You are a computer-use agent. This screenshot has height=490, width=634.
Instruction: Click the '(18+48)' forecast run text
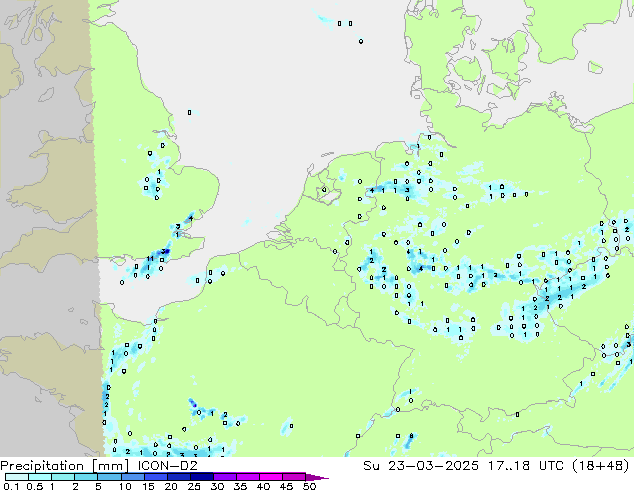[601, 465]
